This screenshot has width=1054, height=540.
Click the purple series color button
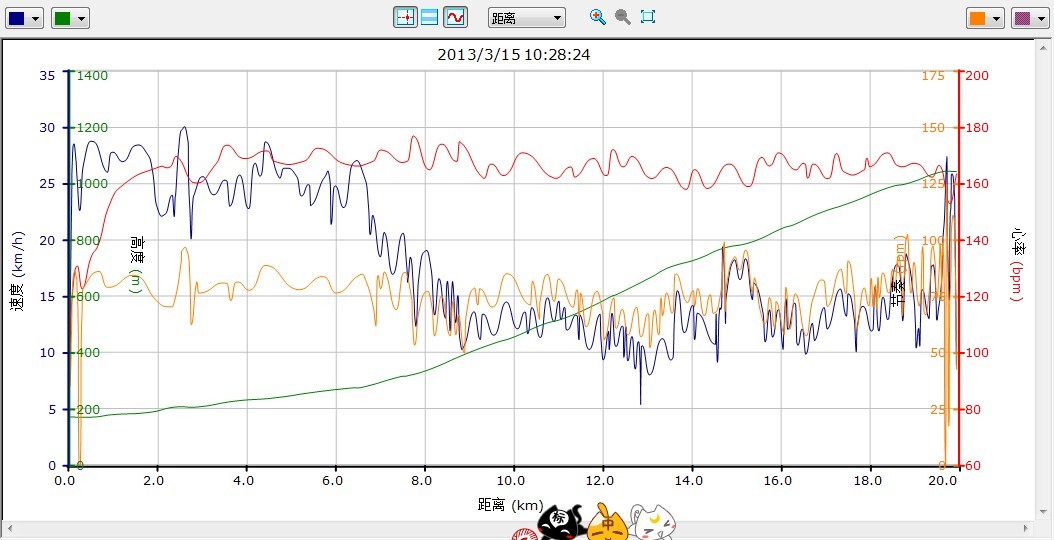(1023, 18)
